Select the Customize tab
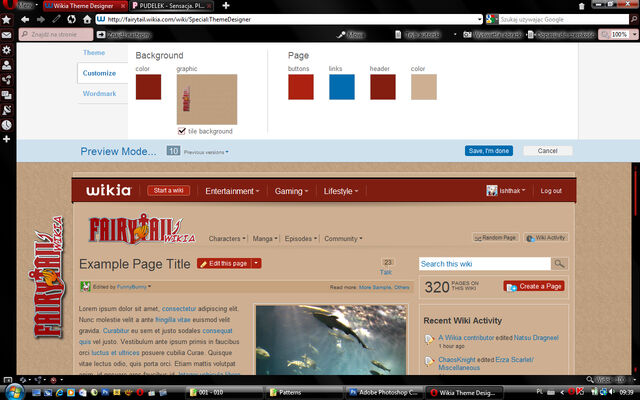Image resolution: width=640 pixels, height=400 pixels. (x=99, y=73)
